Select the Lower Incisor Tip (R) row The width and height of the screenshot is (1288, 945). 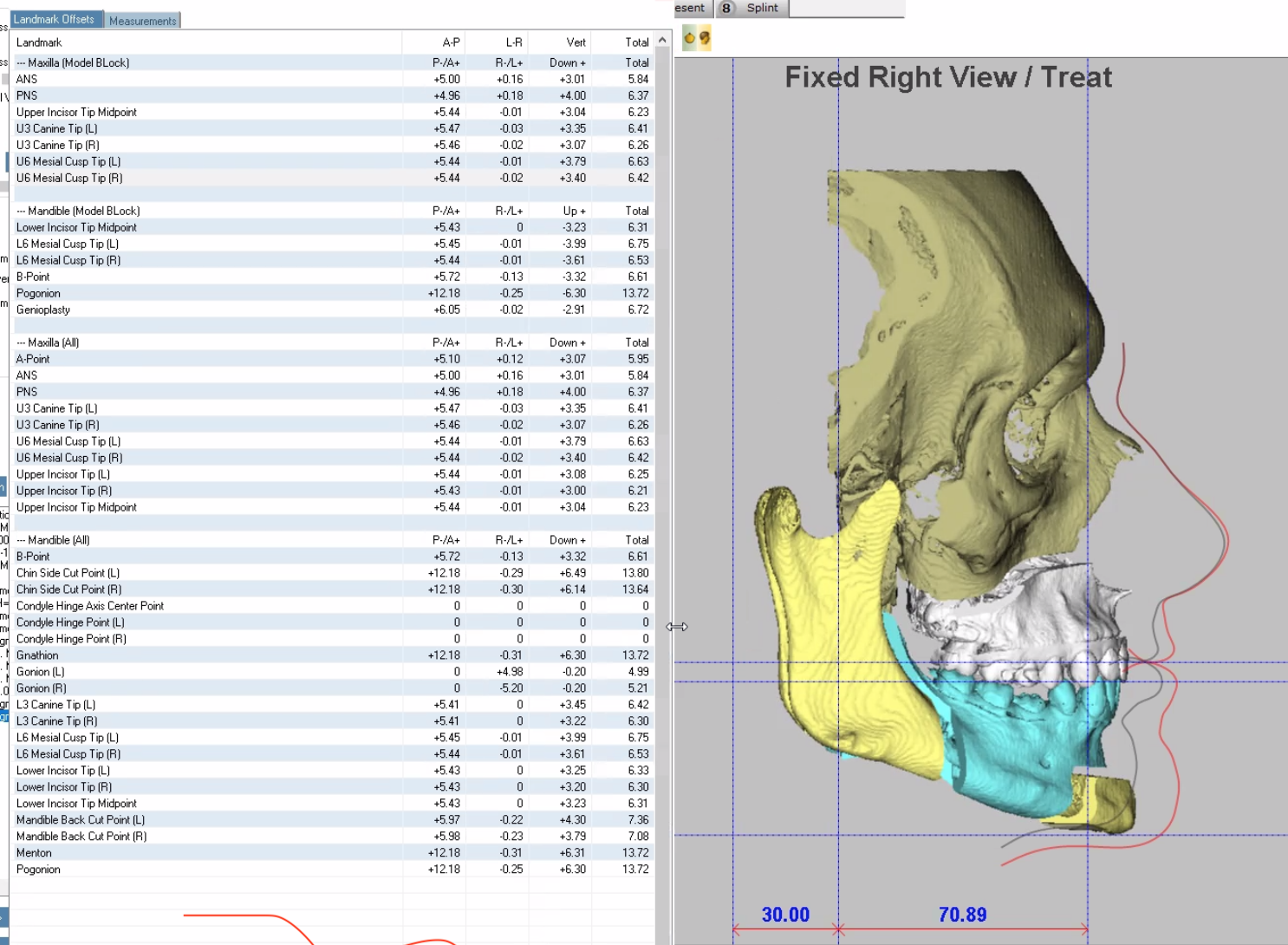332,787
